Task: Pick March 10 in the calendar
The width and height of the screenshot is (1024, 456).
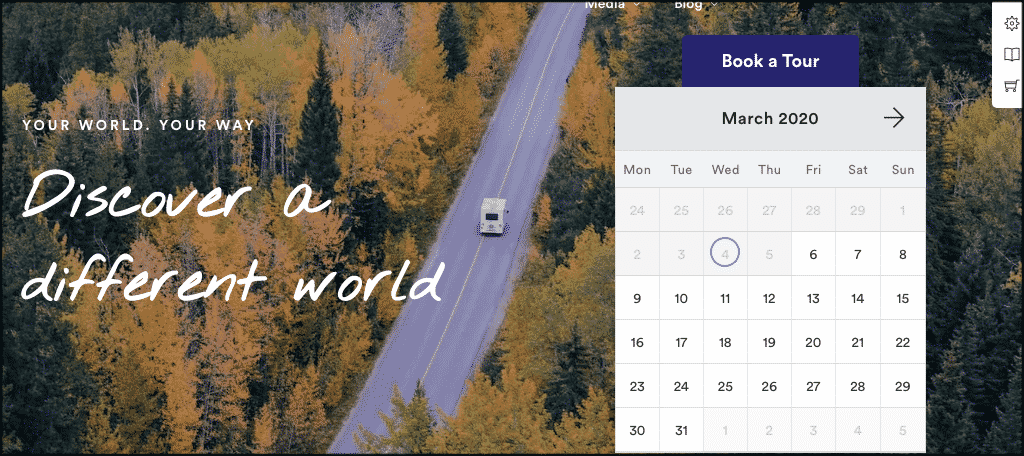Action: (681, 299)
